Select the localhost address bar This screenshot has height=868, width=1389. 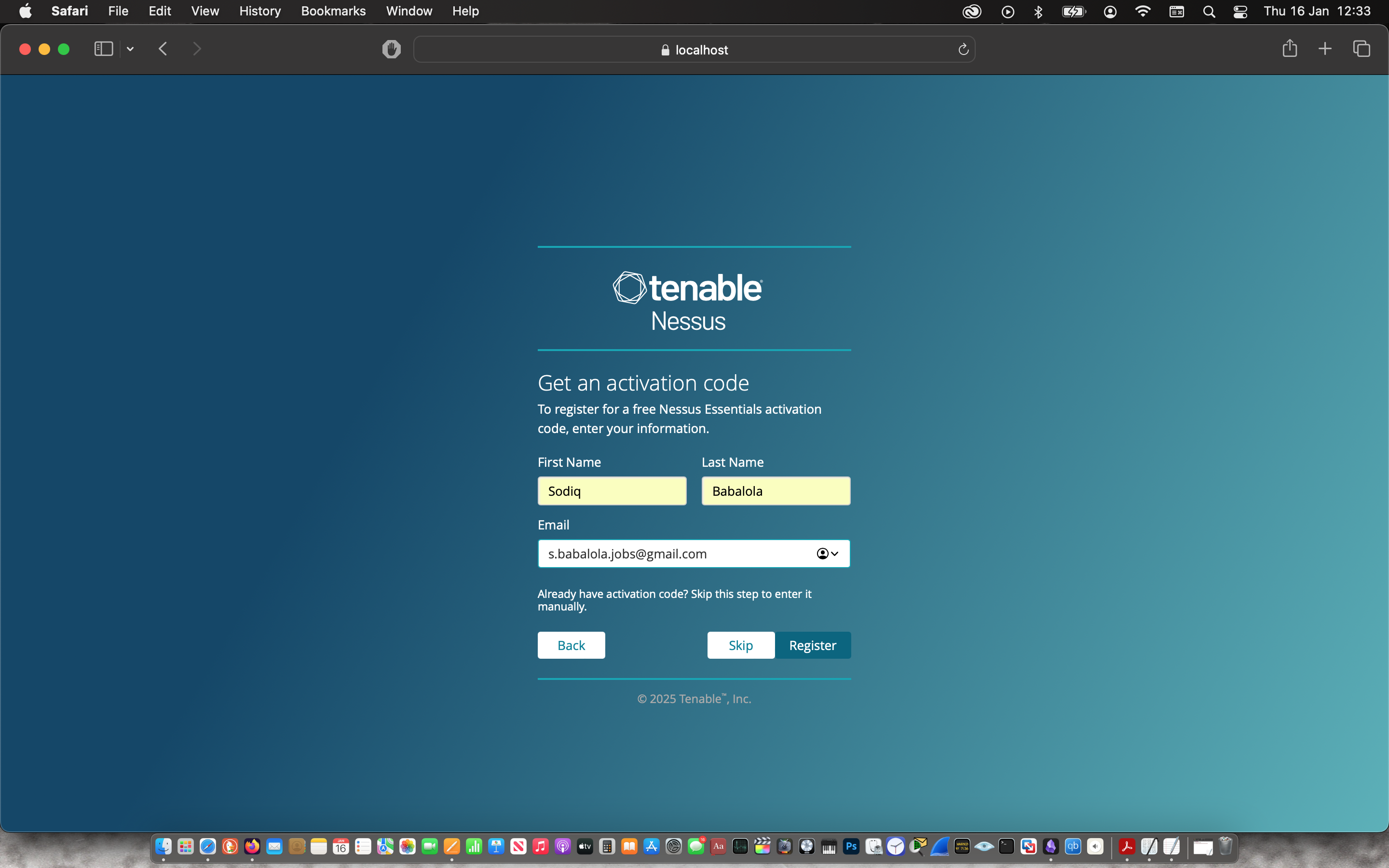(x=694, y=50)
